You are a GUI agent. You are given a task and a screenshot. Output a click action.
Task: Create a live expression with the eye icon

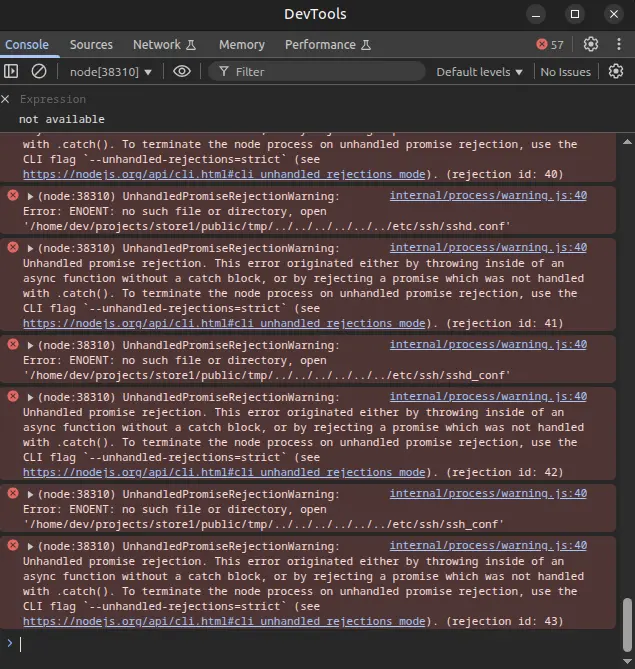click(x=181, y=71)
